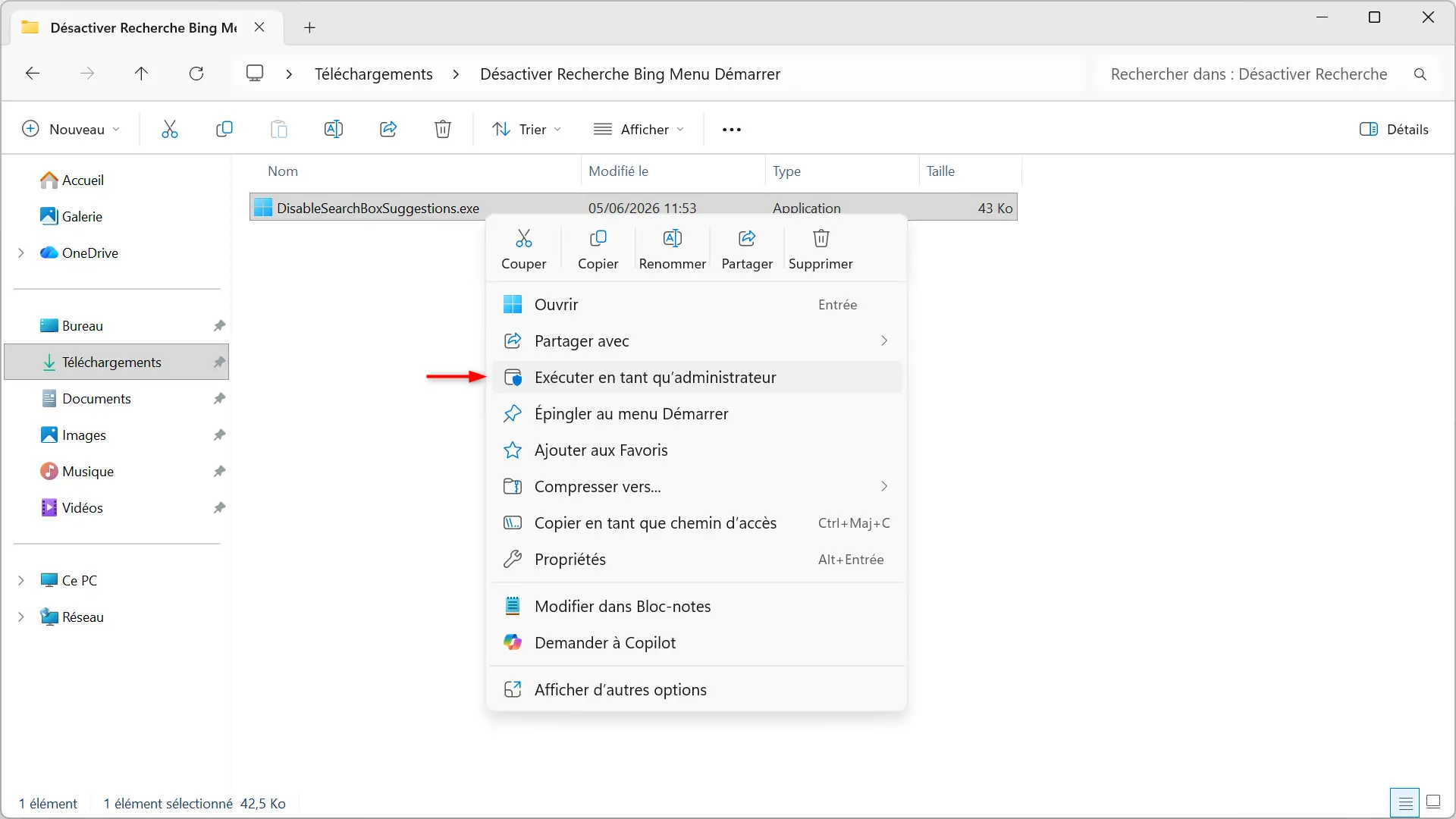1456x819 pixels.
Task: Select Partager in the context menu
Action: [x=747, y=249]
